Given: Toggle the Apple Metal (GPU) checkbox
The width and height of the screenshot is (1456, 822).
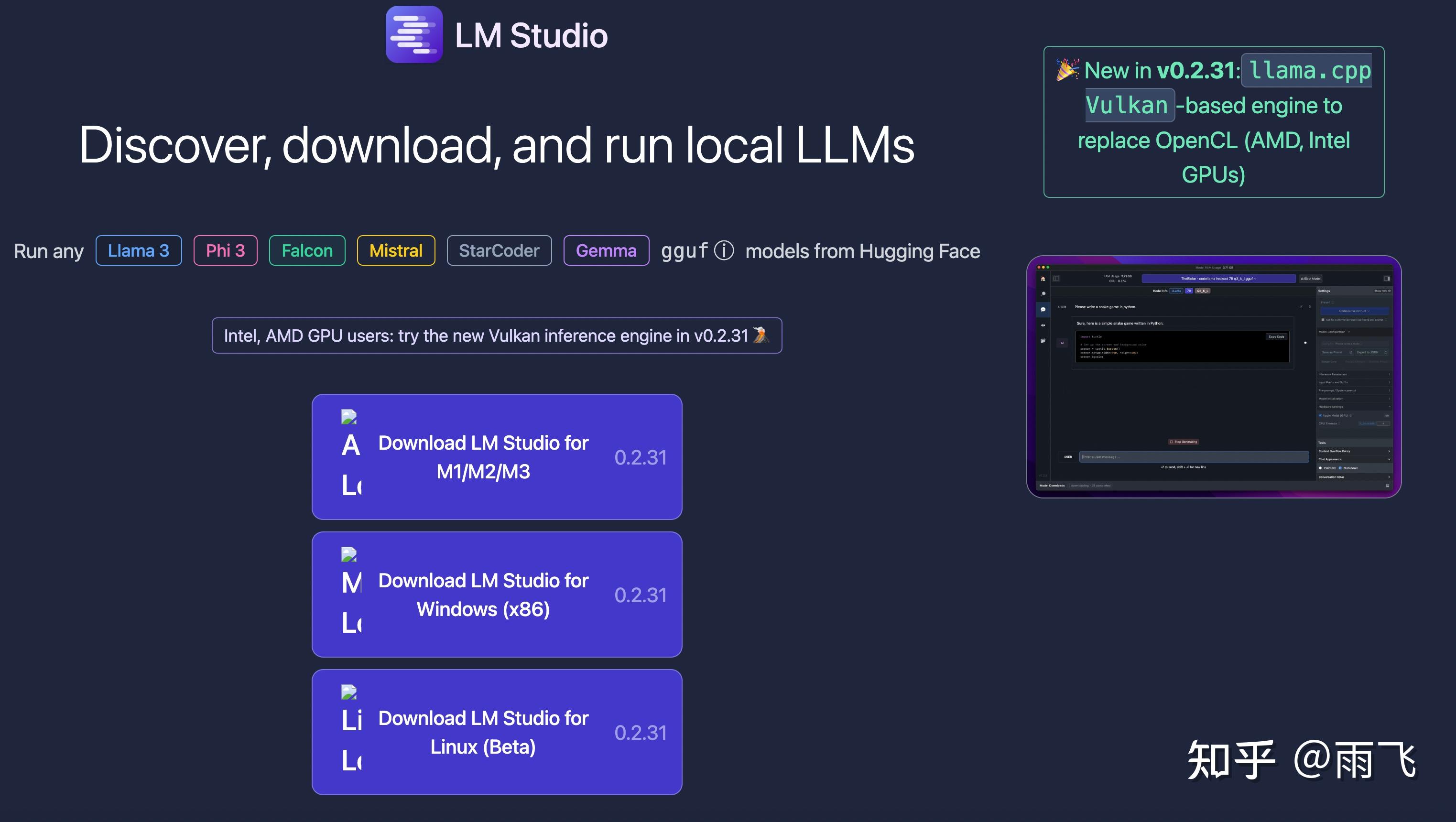Looking at the screenshot, I should click(1320, 415).
